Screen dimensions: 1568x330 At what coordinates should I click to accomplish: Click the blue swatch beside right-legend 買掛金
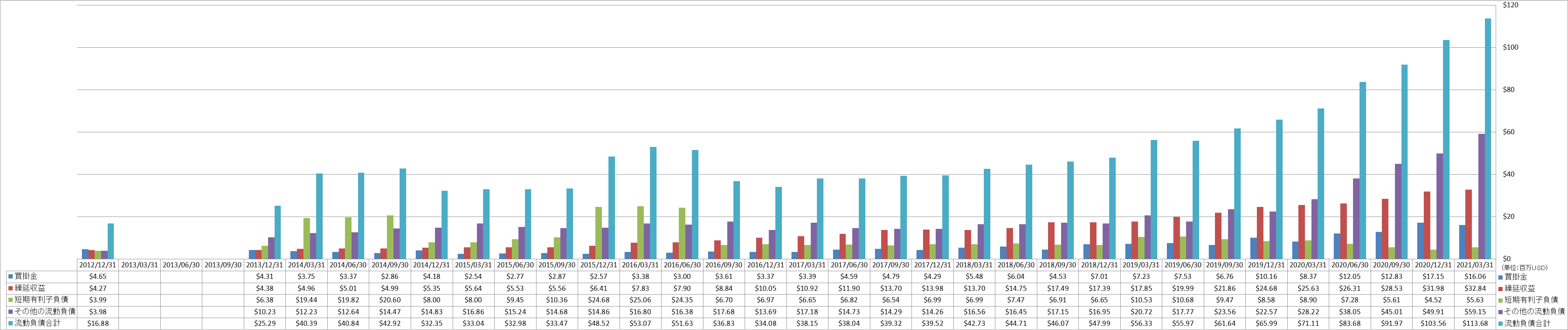(x=1500, y=277)
